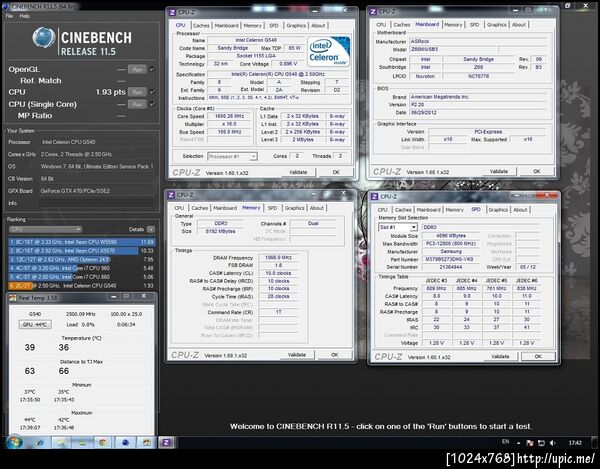This screenshot has height=469, width=600.
Task: Select the CPU tab in SPD window
Action: click(x=382, y=210)
